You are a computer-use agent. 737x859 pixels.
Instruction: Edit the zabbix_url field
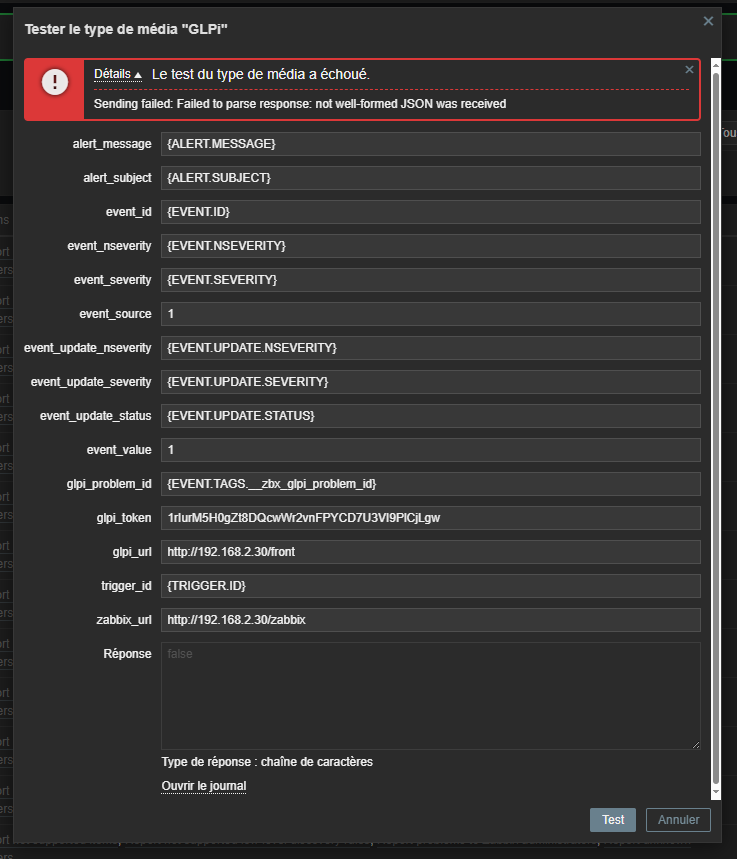tap(430, 620)
